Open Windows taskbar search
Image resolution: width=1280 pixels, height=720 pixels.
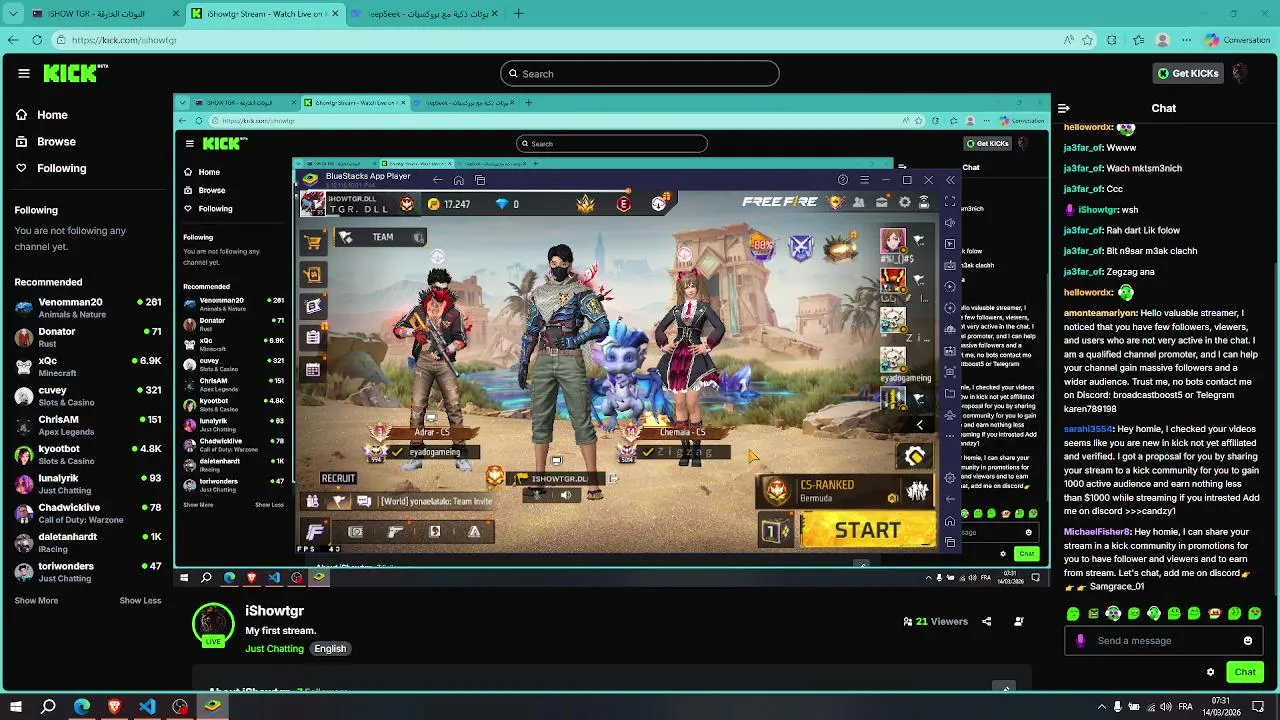48,707
